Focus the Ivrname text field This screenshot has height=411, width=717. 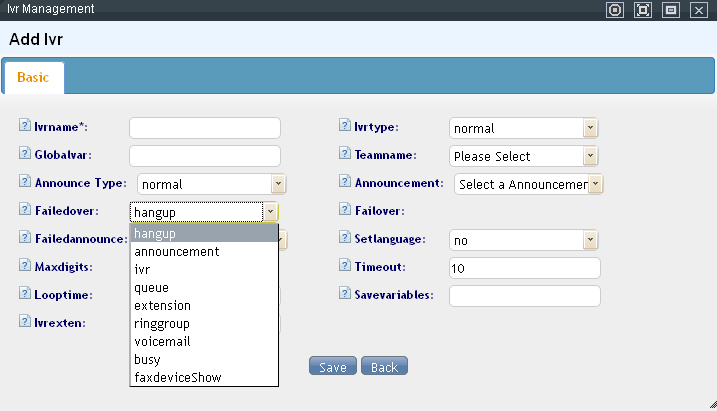[x=205, y=128]
